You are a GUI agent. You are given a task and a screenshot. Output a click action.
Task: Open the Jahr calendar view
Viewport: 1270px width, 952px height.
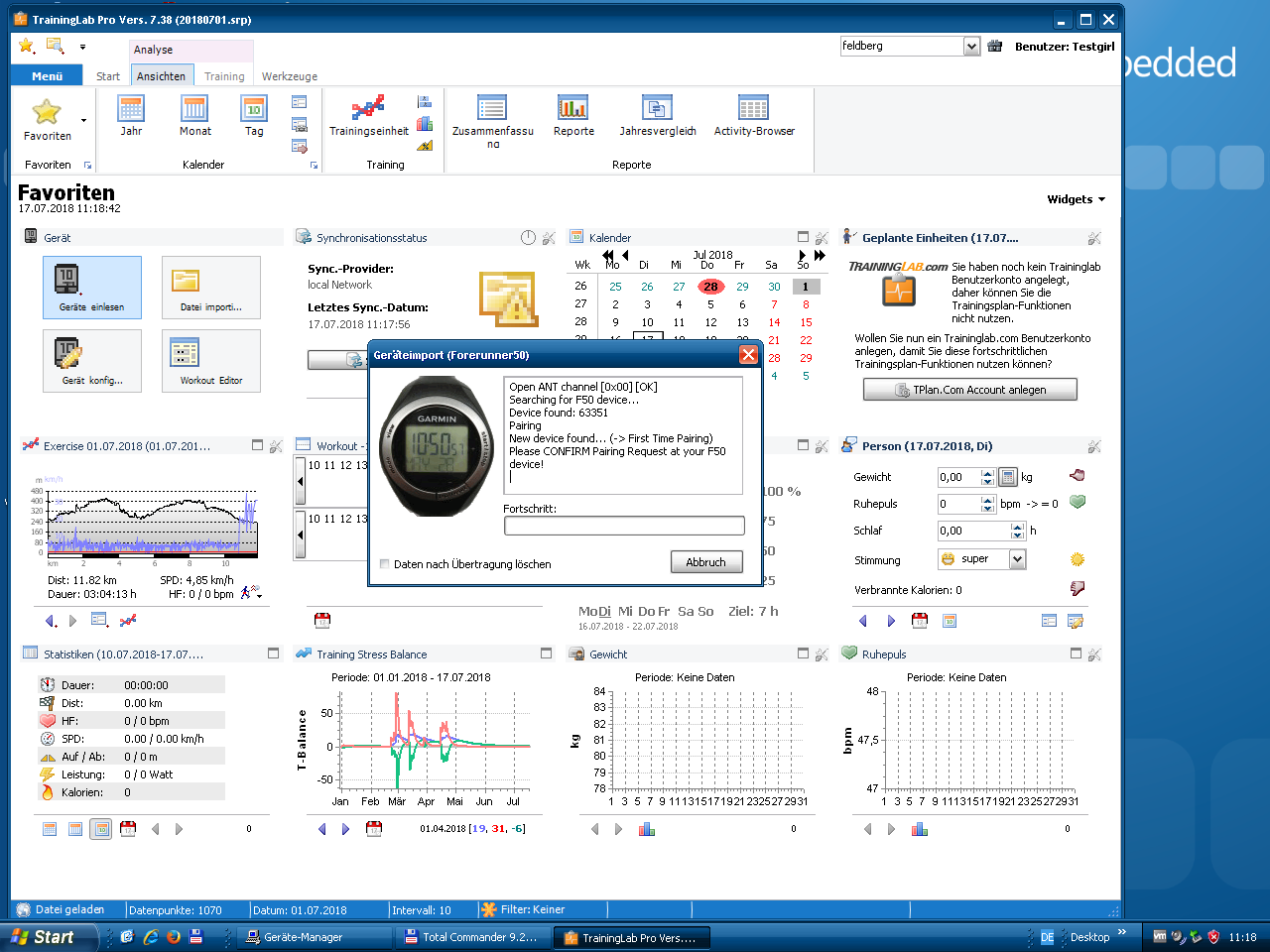[x=131, y=116]
